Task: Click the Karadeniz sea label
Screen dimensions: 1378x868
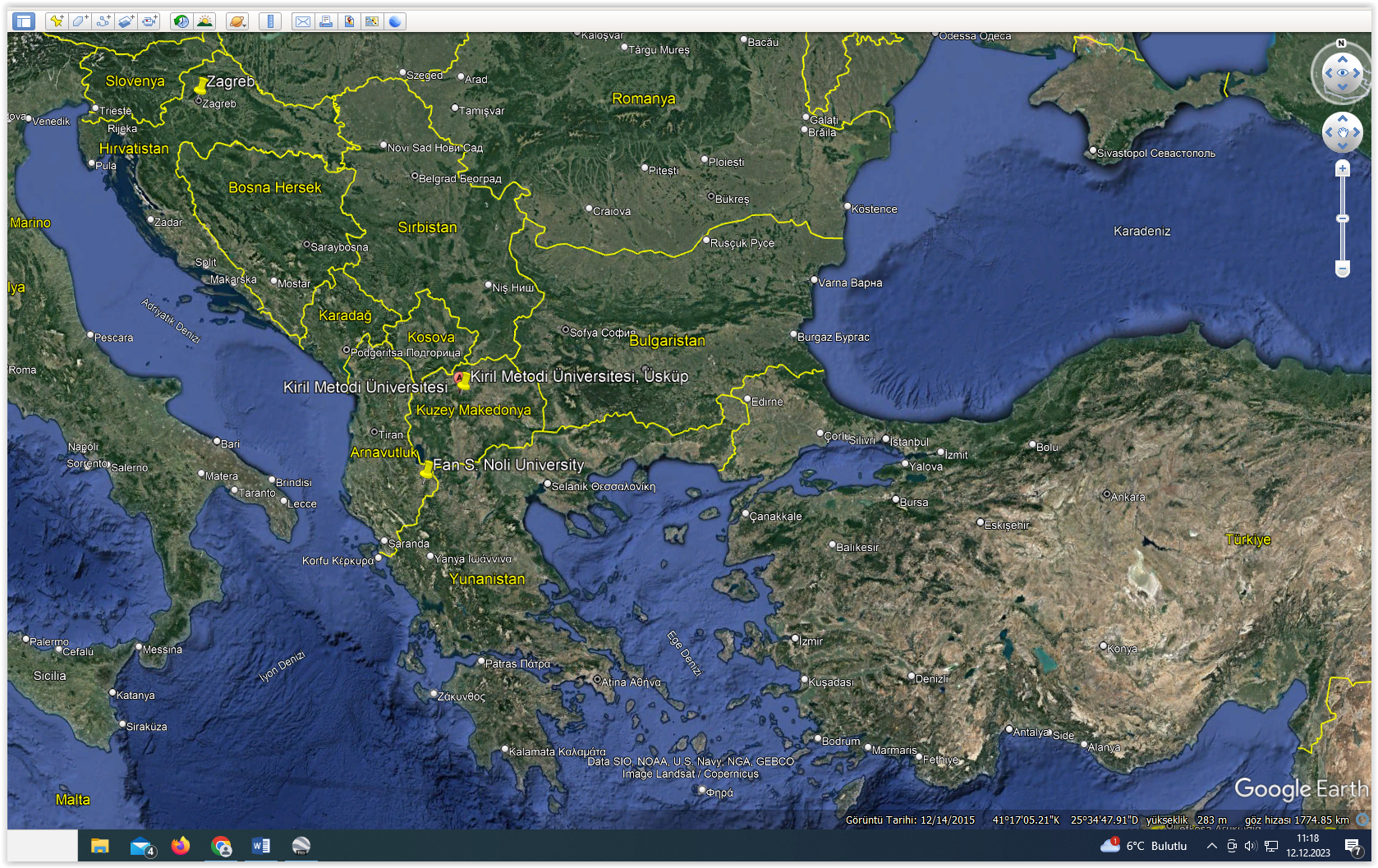Action: 1142,231
